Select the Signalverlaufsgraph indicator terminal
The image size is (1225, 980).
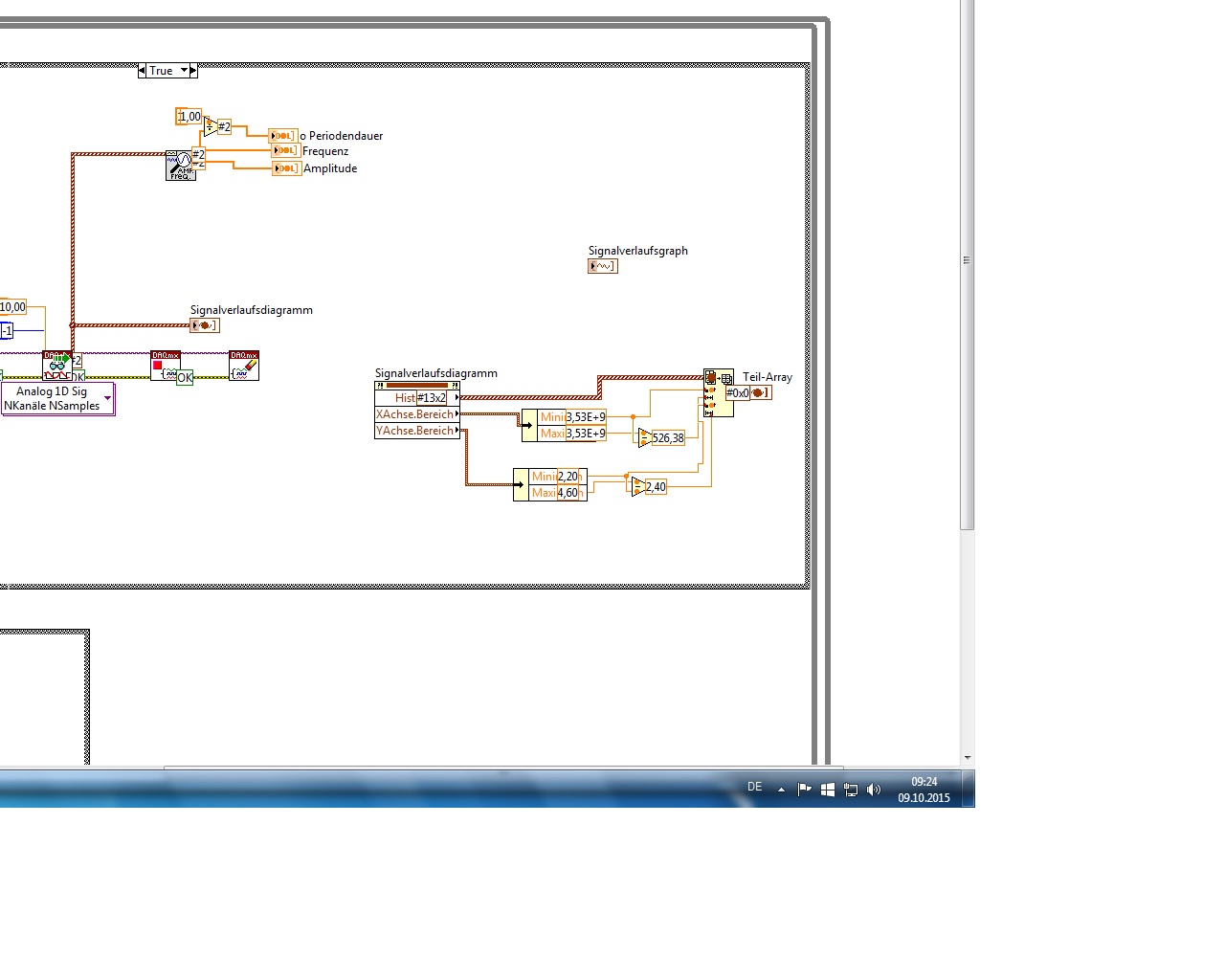tap(603, 266)
